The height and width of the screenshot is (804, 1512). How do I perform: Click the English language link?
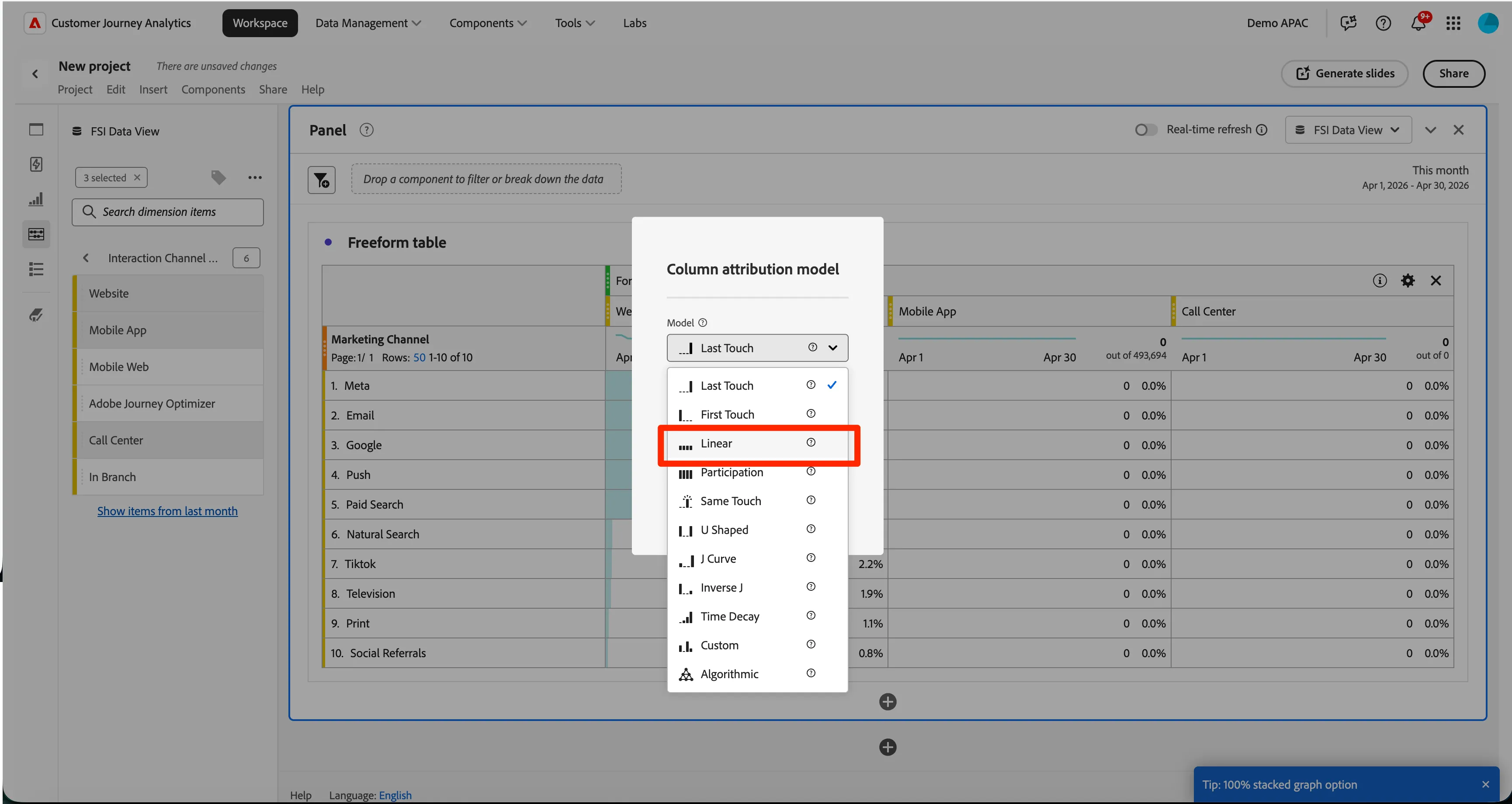tap(395, 795)
